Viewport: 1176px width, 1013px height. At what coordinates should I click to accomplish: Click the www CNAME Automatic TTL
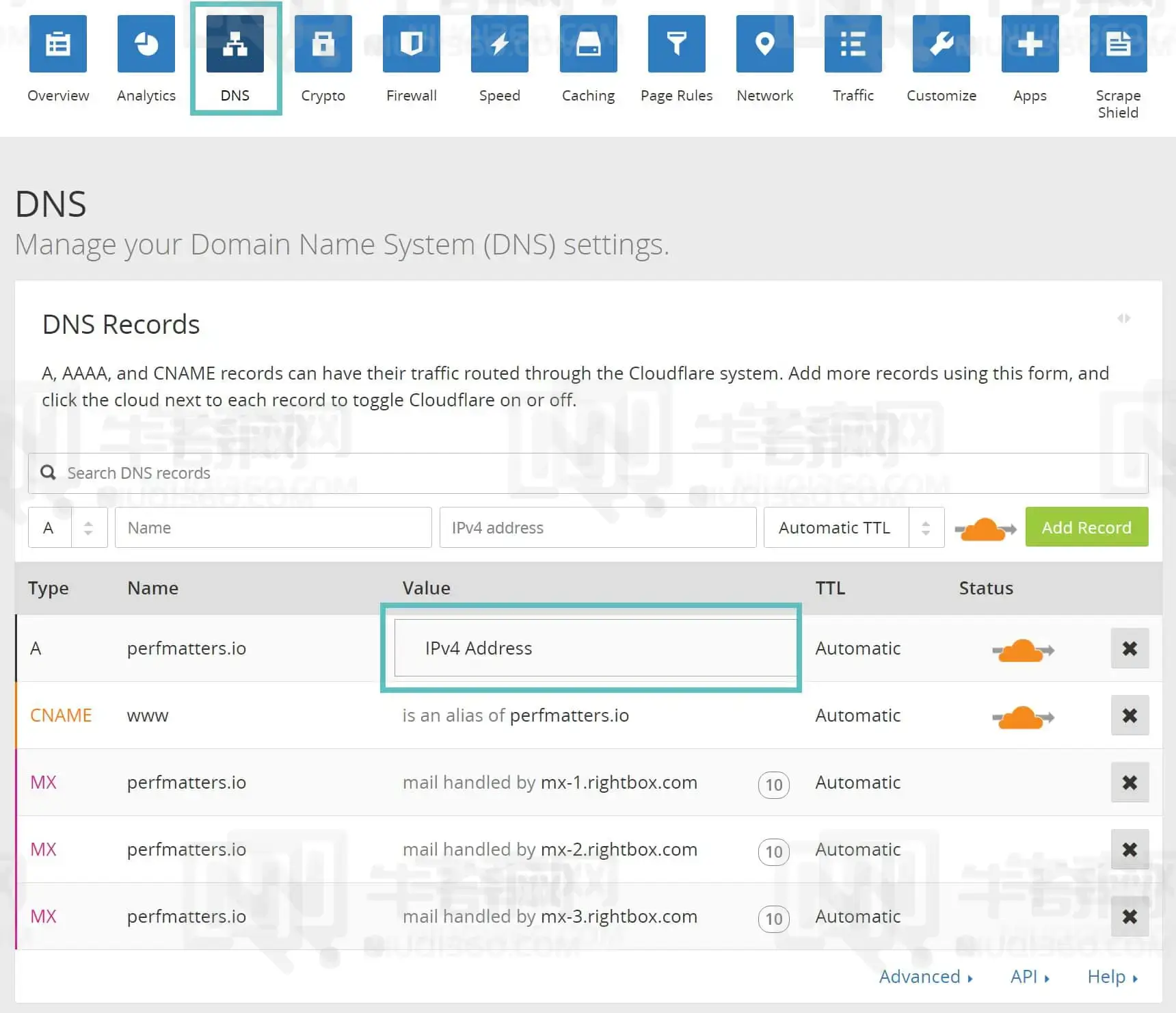(858, 715)
